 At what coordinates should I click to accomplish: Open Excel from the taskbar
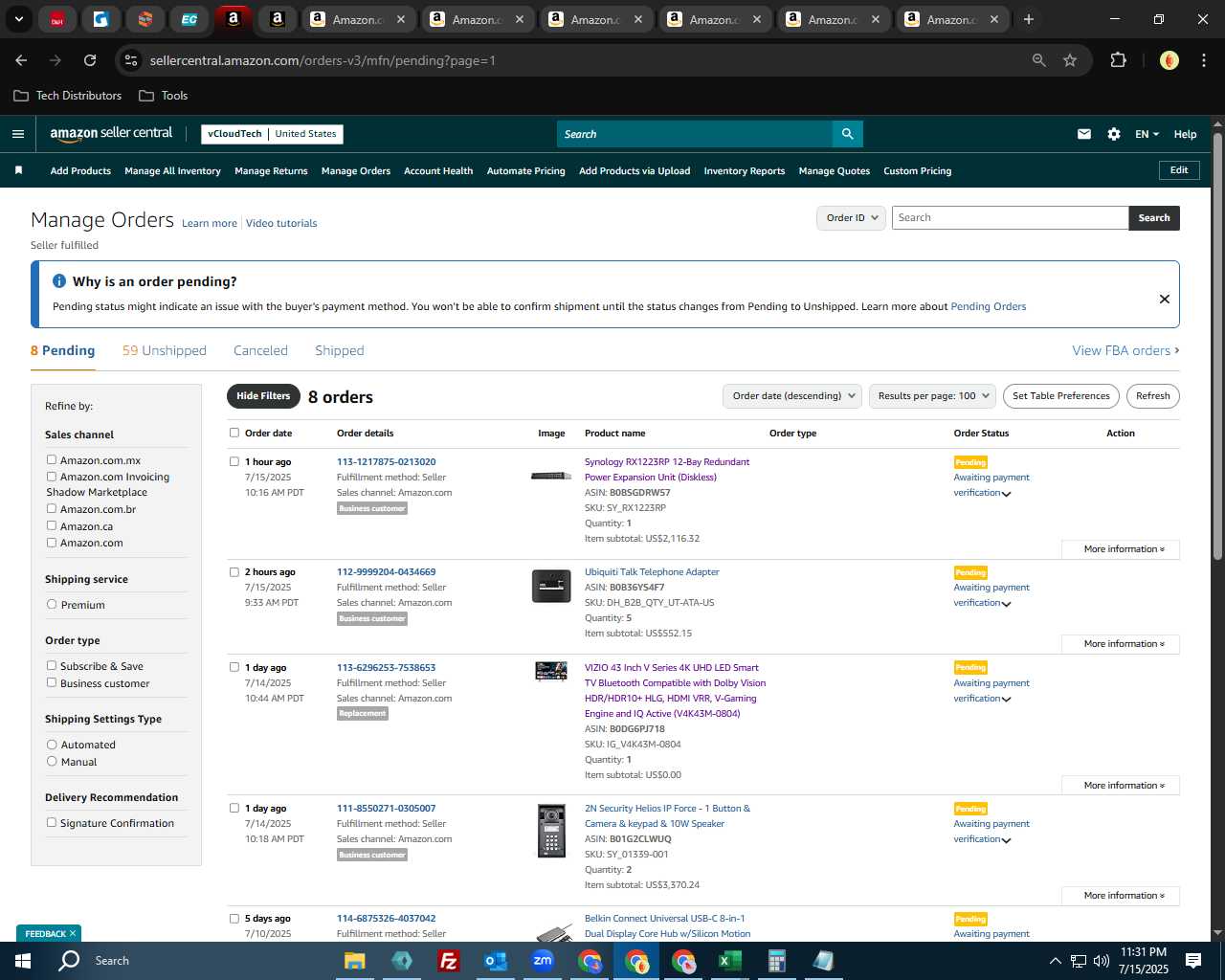point(730,961)
